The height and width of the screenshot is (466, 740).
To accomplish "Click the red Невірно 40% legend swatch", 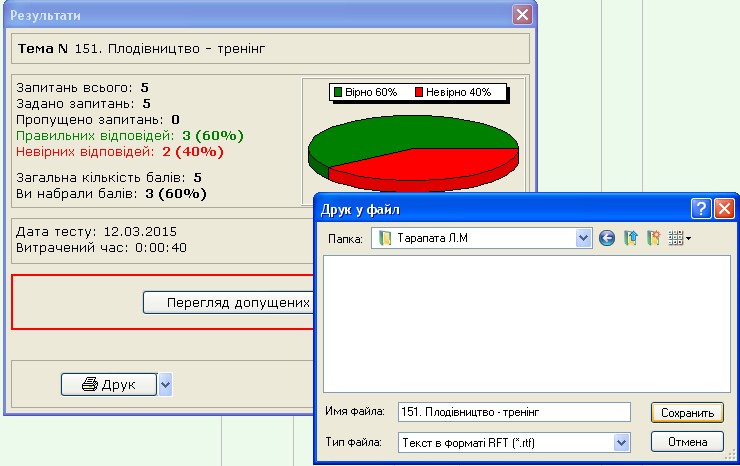I will click(x=419, y=92).
